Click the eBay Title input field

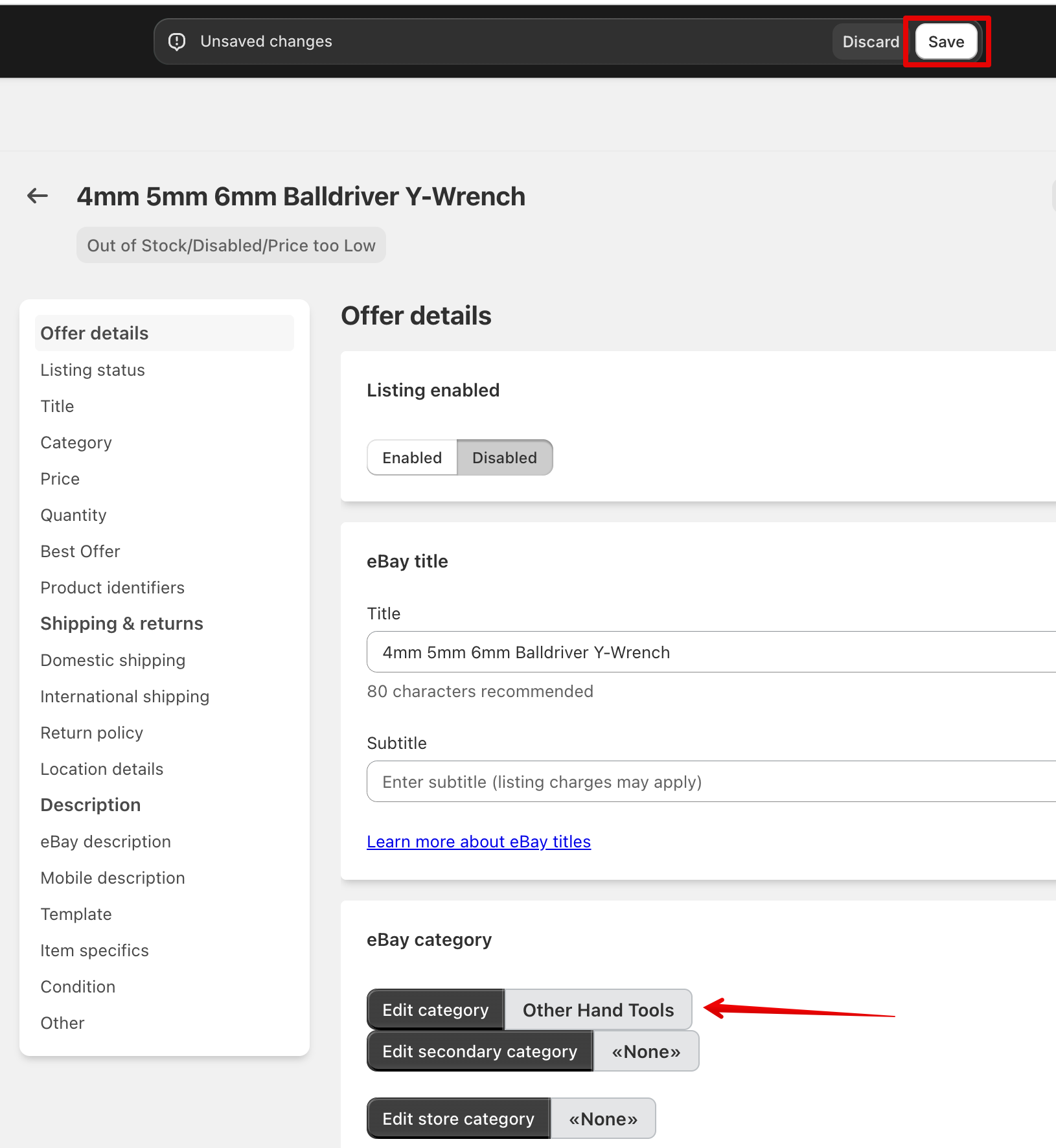(711, 652)
